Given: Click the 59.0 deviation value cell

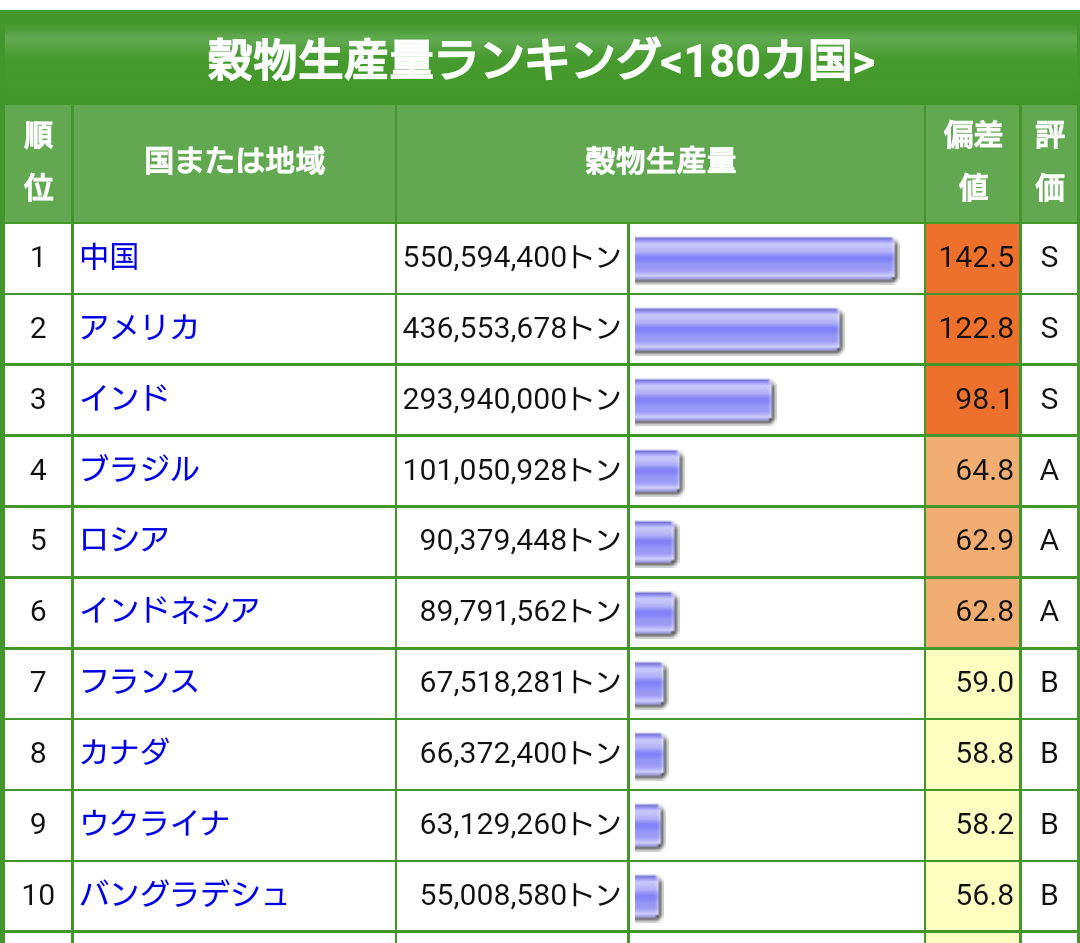Looking at the screenshot, I should coord(973,682).
